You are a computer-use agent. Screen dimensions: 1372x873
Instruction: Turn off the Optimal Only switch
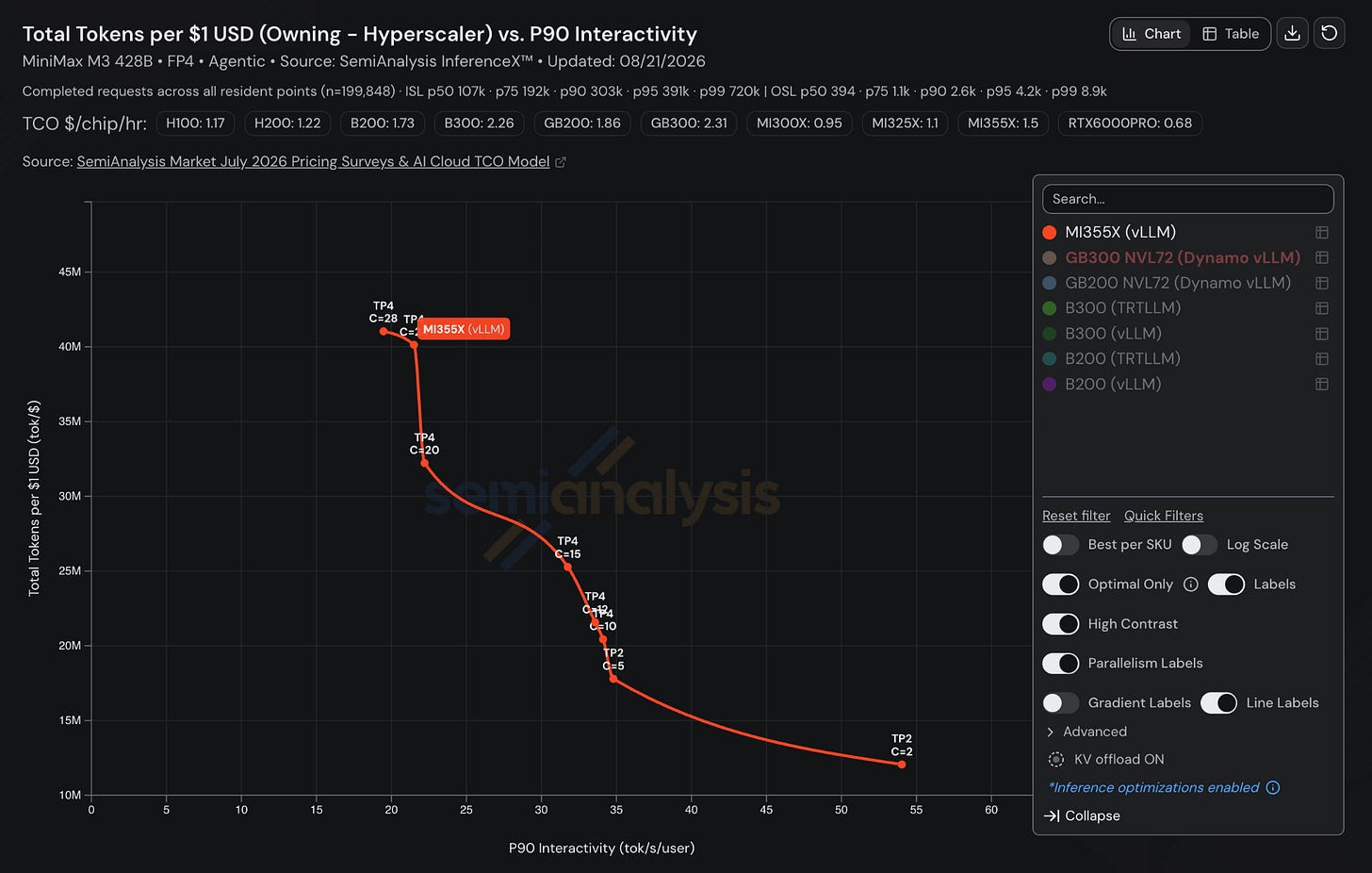(x=1061, y=585)
